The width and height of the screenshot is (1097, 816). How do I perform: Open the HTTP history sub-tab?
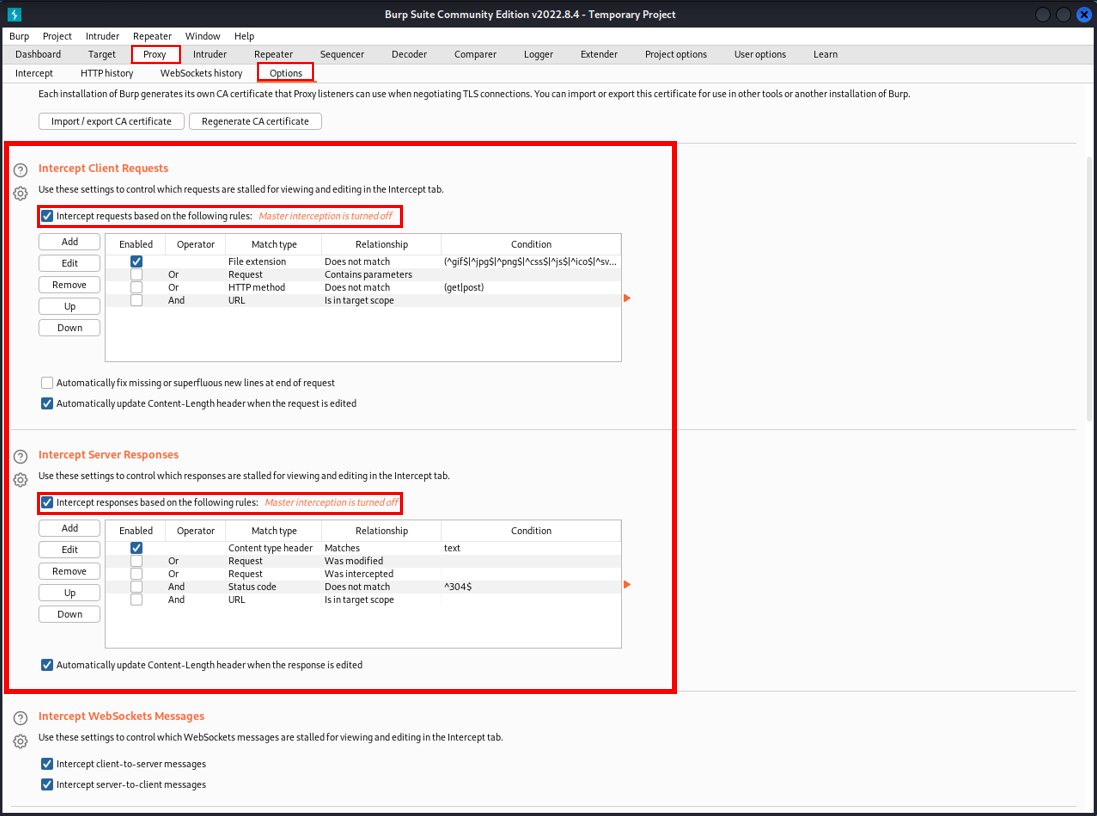(106, 73)
